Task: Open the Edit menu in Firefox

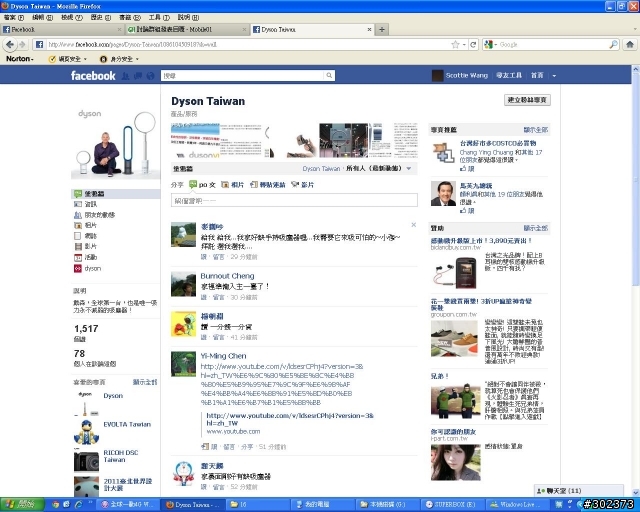Action: [x=42, y=17]
